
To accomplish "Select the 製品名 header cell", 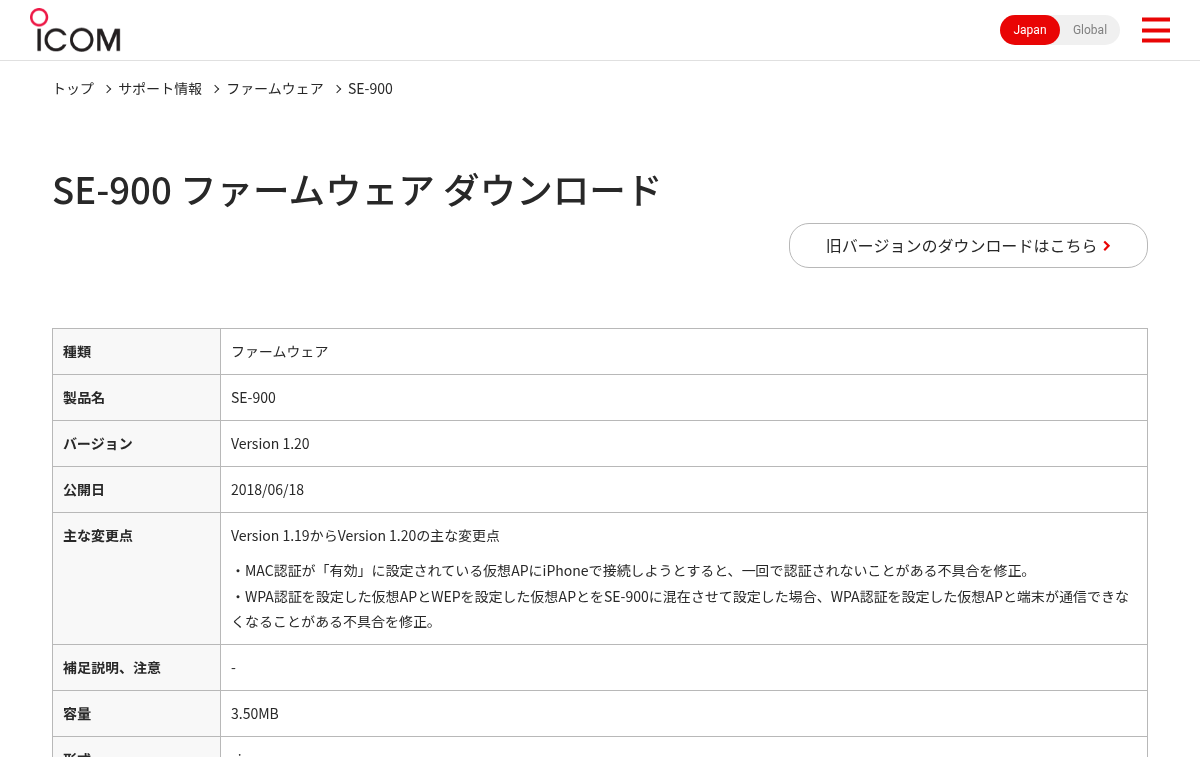I will (x=136, y=397).
